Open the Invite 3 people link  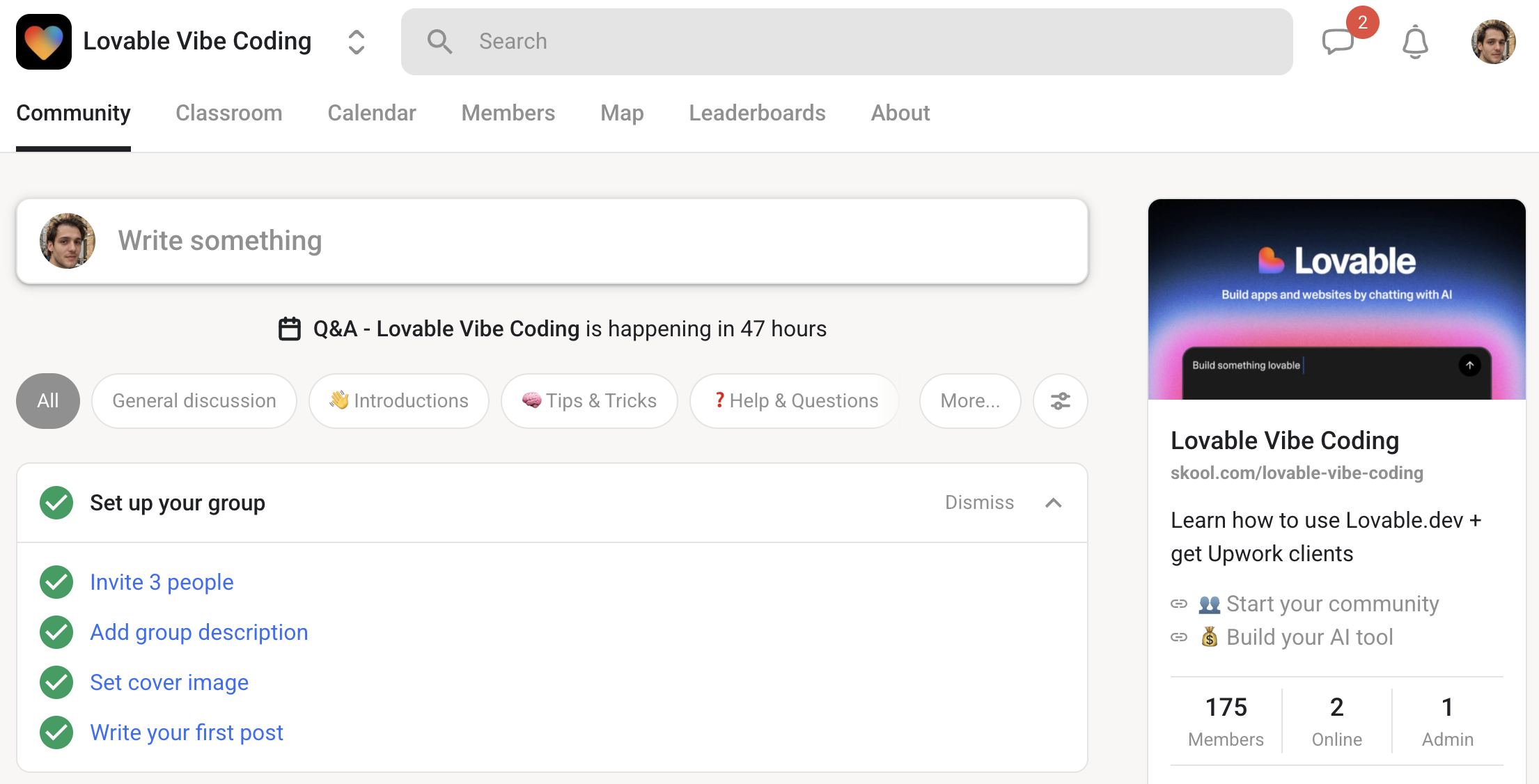(162, 582)
